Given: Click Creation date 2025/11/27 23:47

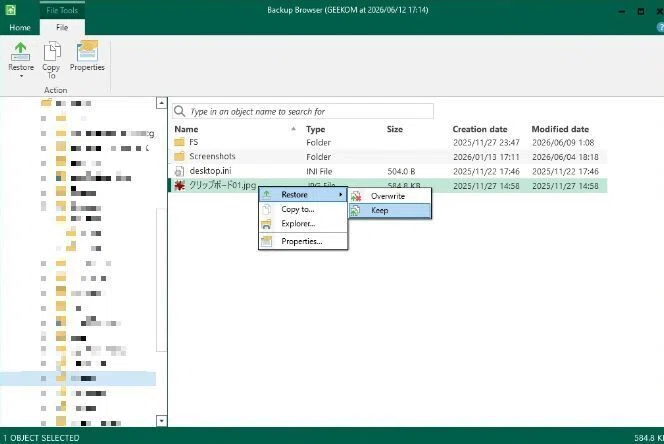Looking at the screenshot, I should coord(486,143).
